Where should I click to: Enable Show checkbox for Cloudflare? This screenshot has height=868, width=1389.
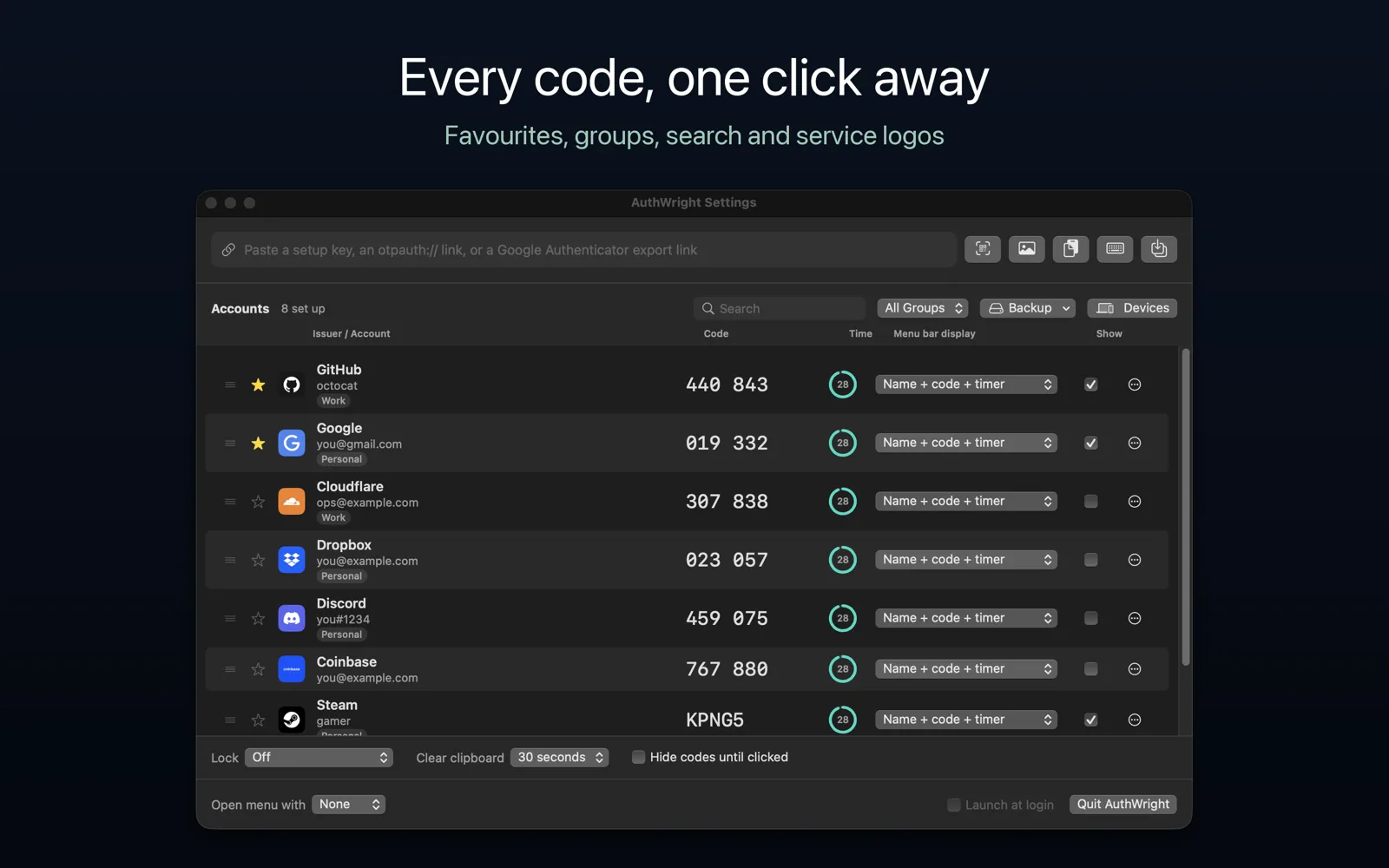click(1091, 502)
